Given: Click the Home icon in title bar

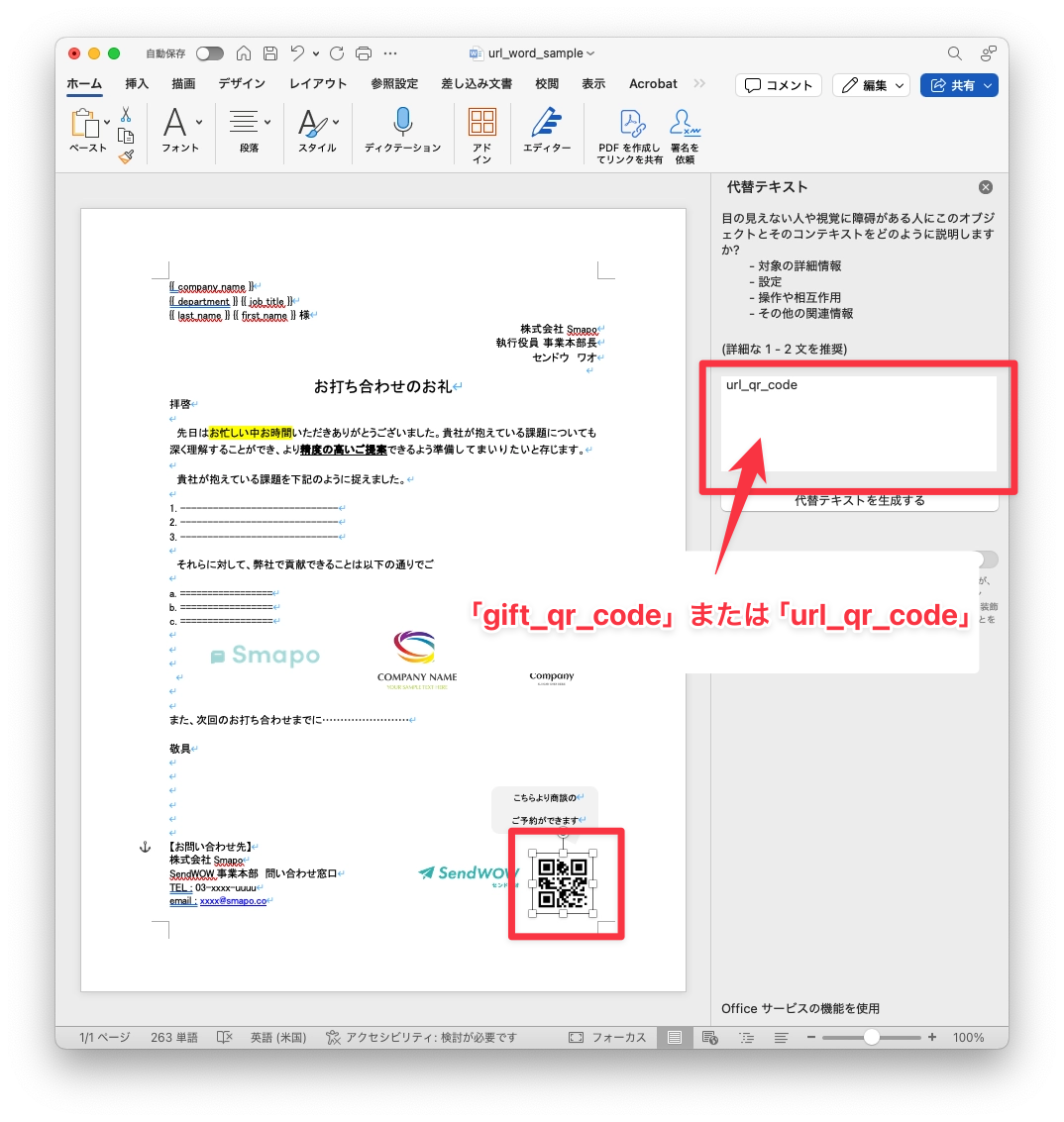Looking at the screenshot, I should [x=244, y=53].
